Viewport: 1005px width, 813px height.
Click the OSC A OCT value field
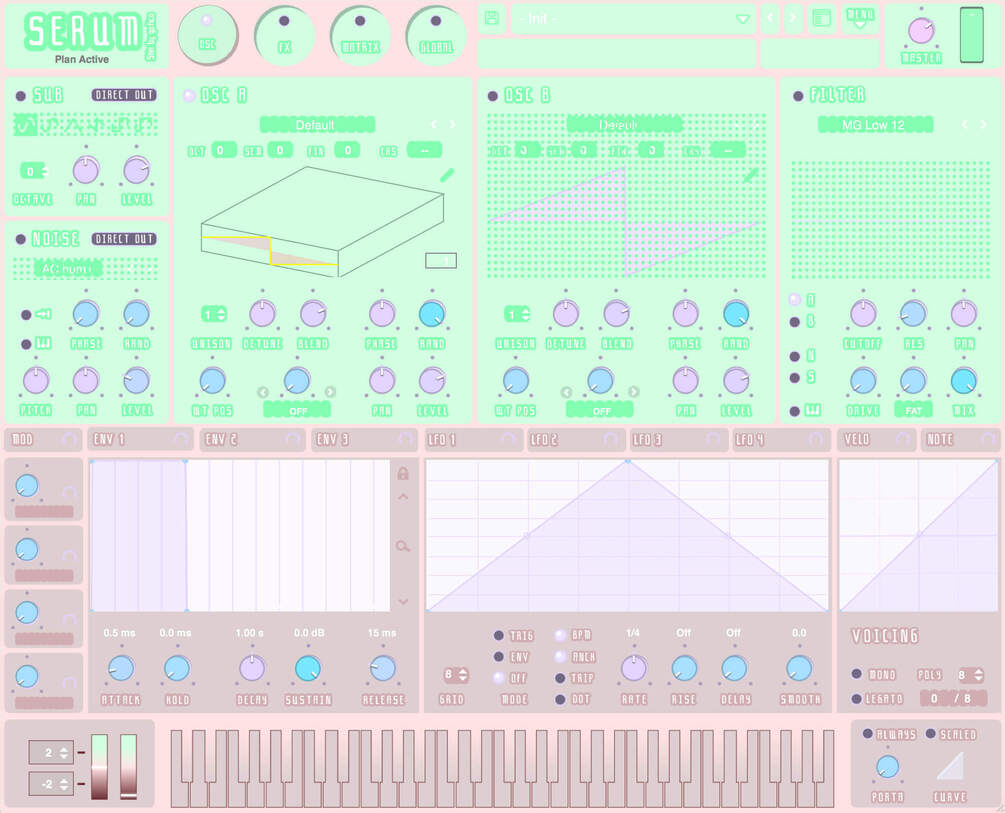click(224, 150)
